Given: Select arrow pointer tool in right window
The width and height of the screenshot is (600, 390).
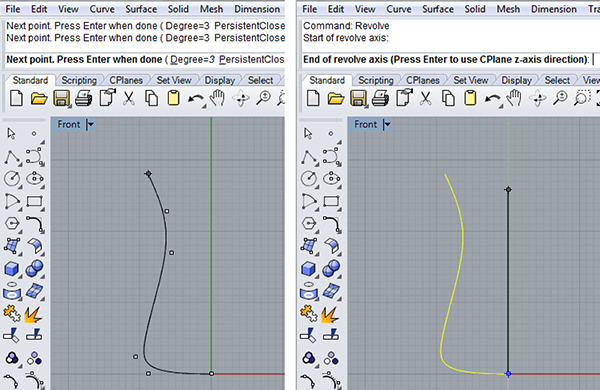Looking at the screenshot, I should 308,134.
